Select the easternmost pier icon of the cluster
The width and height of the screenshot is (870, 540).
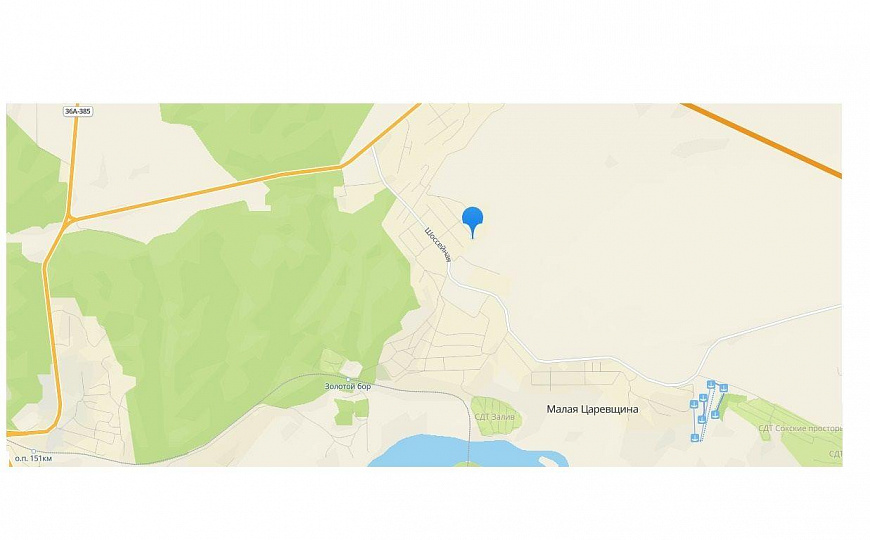(x=724, y=388)
